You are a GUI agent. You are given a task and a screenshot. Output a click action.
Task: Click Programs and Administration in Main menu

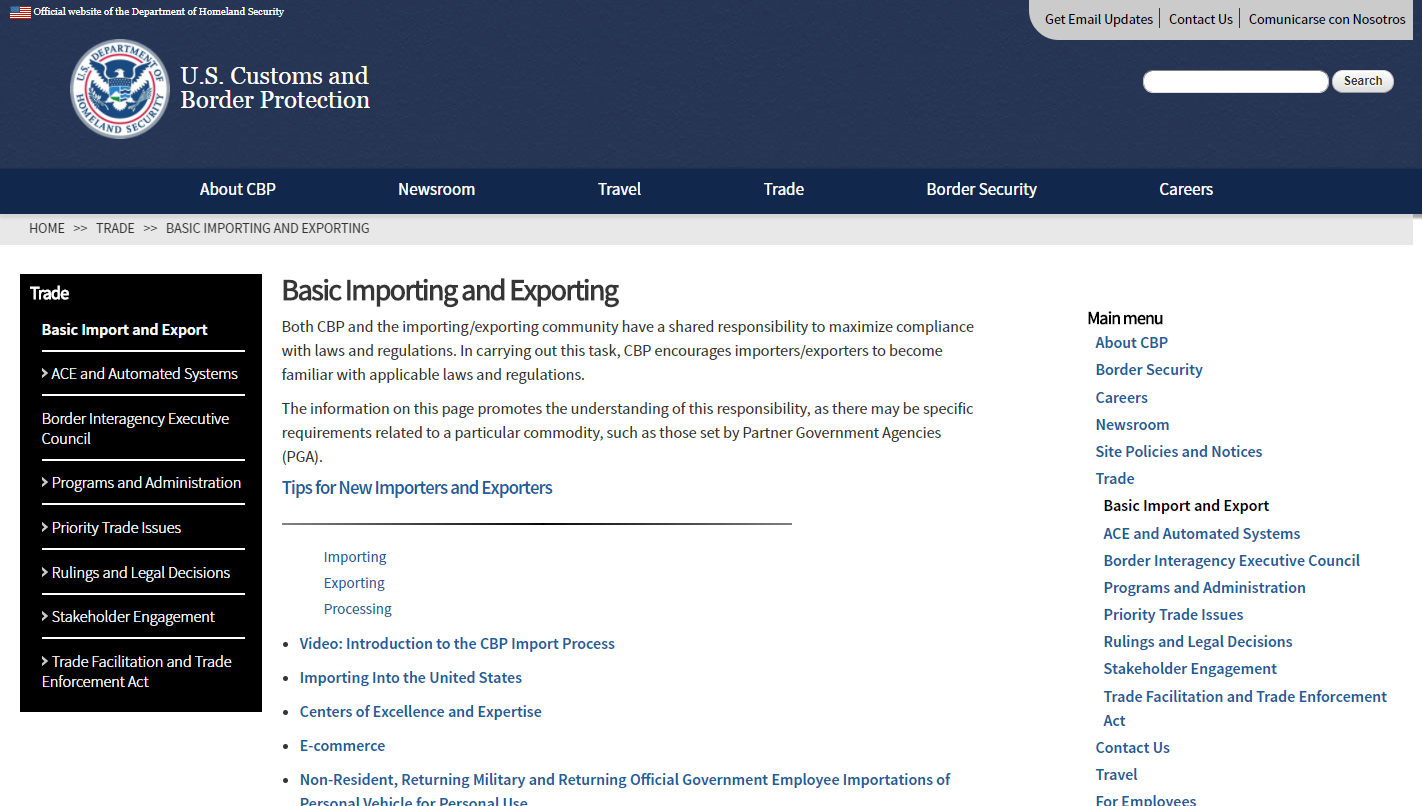click(x=1205, y=587)
